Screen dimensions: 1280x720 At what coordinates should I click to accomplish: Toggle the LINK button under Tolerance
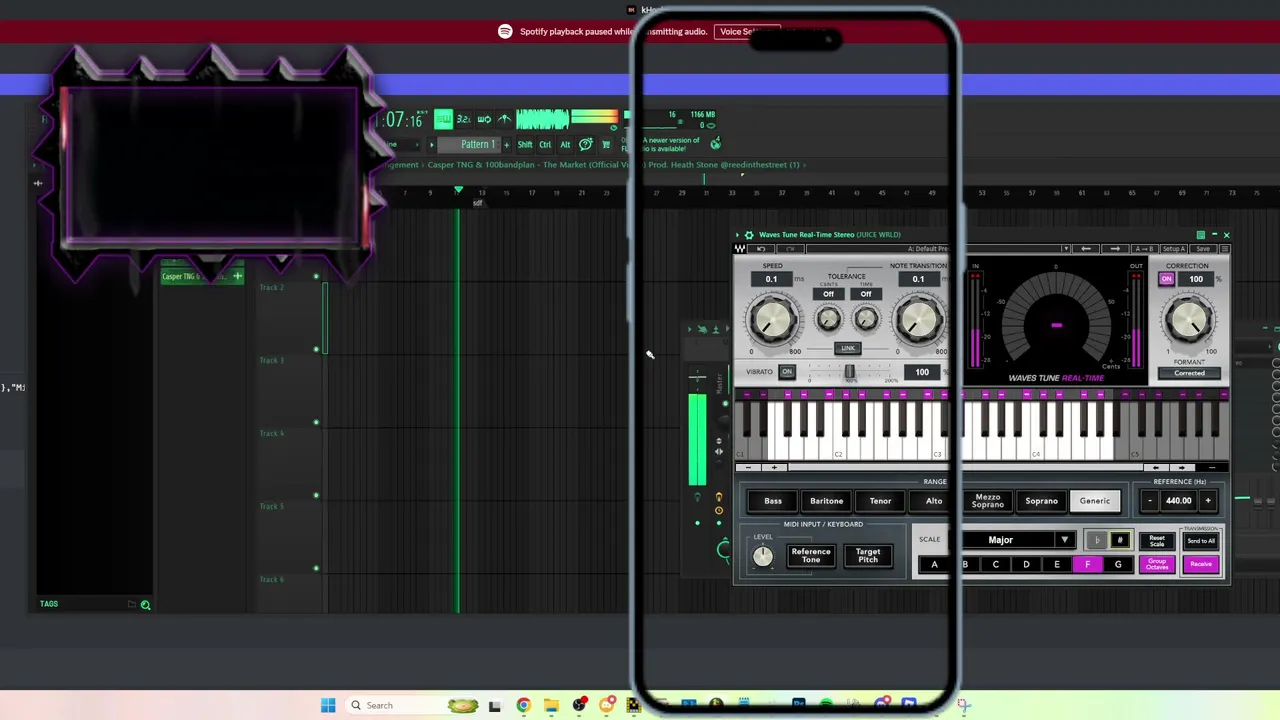(x=848, y=348)
